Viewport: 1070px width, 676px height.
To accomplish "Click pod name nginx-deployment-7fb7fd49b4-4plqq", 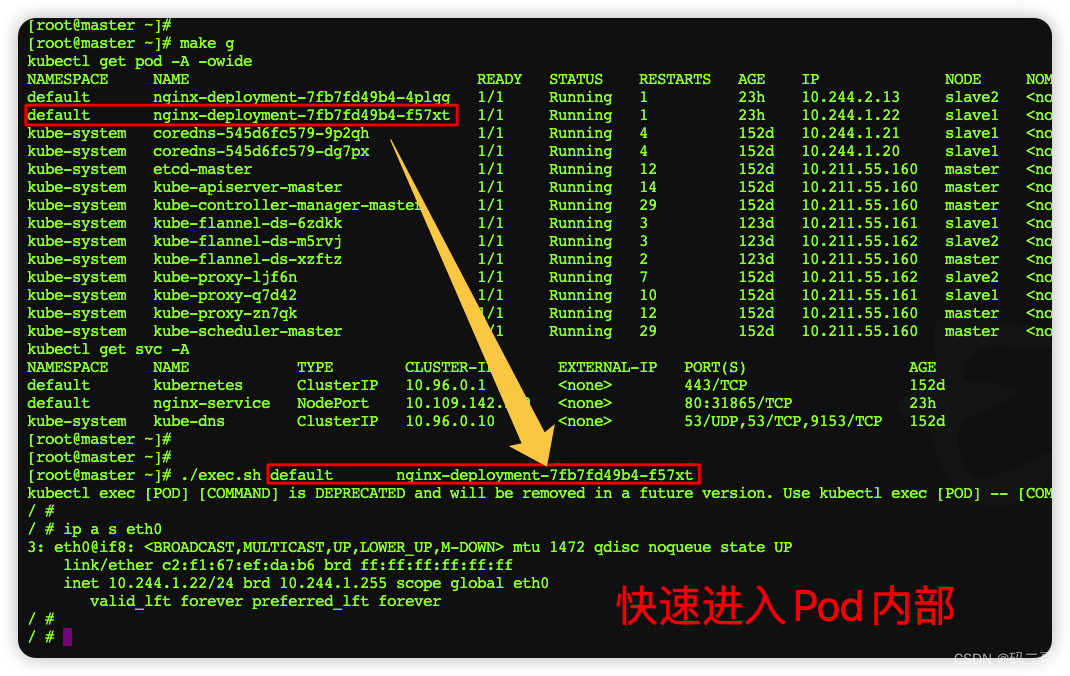I will click(x=301, y=98).
